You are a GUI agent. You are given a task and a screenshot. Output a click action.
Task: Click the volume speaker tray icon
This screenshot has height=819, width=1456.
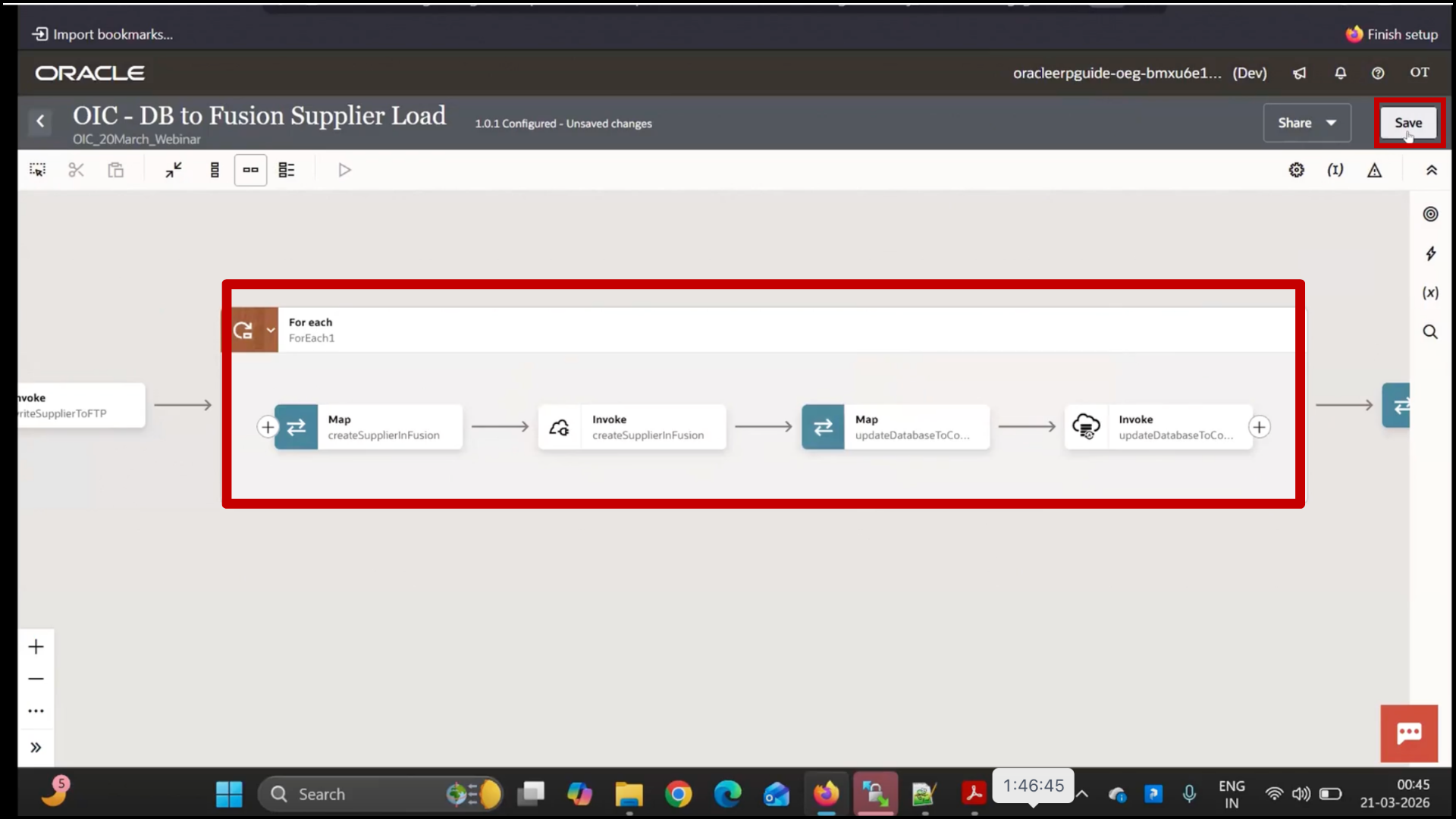[1301, 794]
